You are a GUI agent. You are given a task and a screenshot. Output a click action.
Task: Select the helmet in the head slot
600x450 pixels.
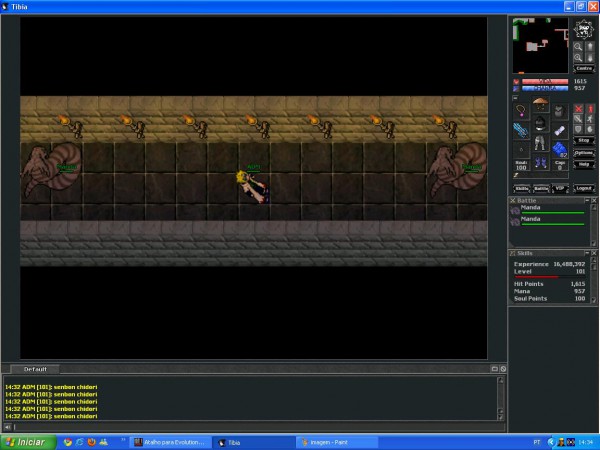pyautogui.click(x=540, y=106)
